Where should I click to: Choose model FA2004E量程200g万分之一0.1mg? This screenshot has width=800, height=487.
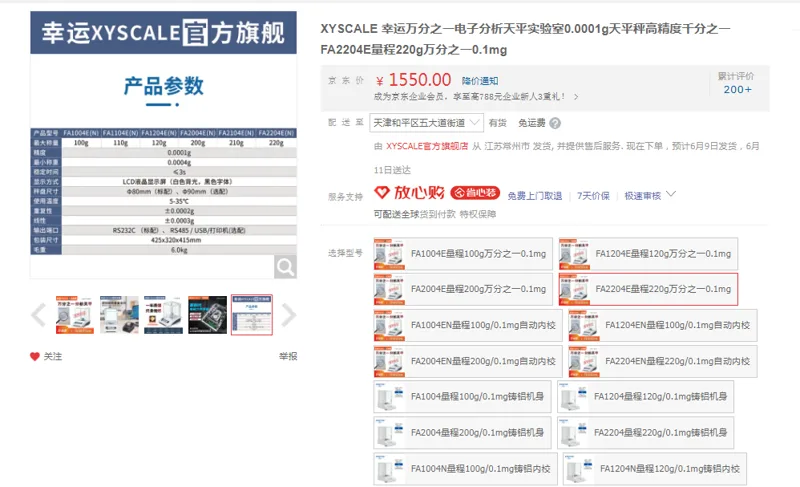463,289
